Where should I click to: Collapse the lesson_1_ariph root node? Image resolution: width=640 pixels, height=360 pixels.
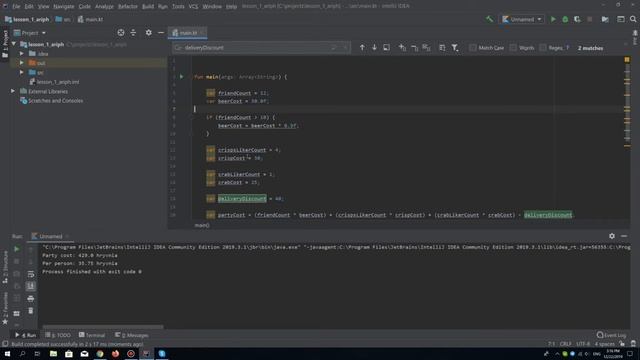point(13,44)
